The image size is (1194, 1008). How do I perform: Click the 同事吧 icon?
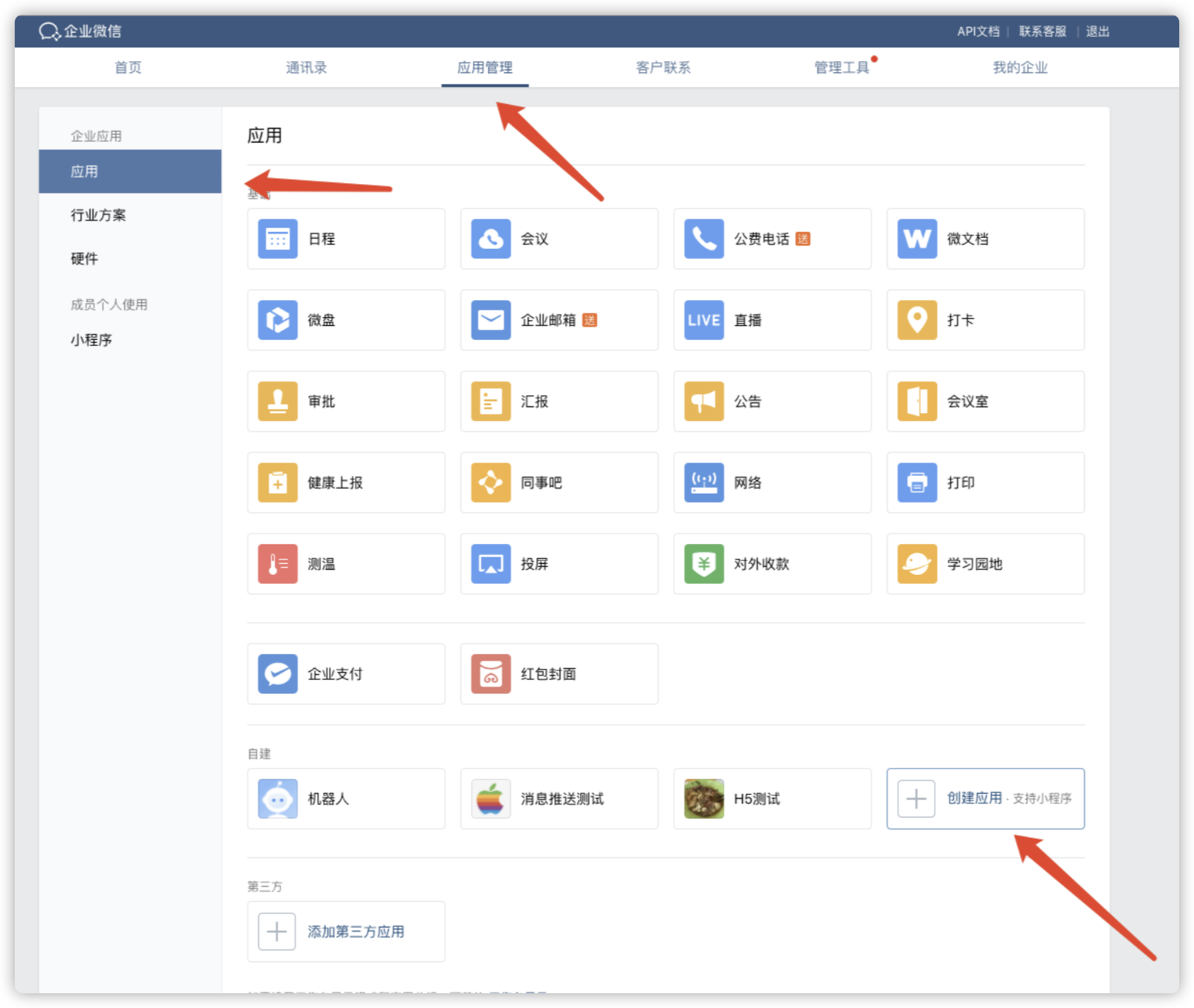pos(491,483)
